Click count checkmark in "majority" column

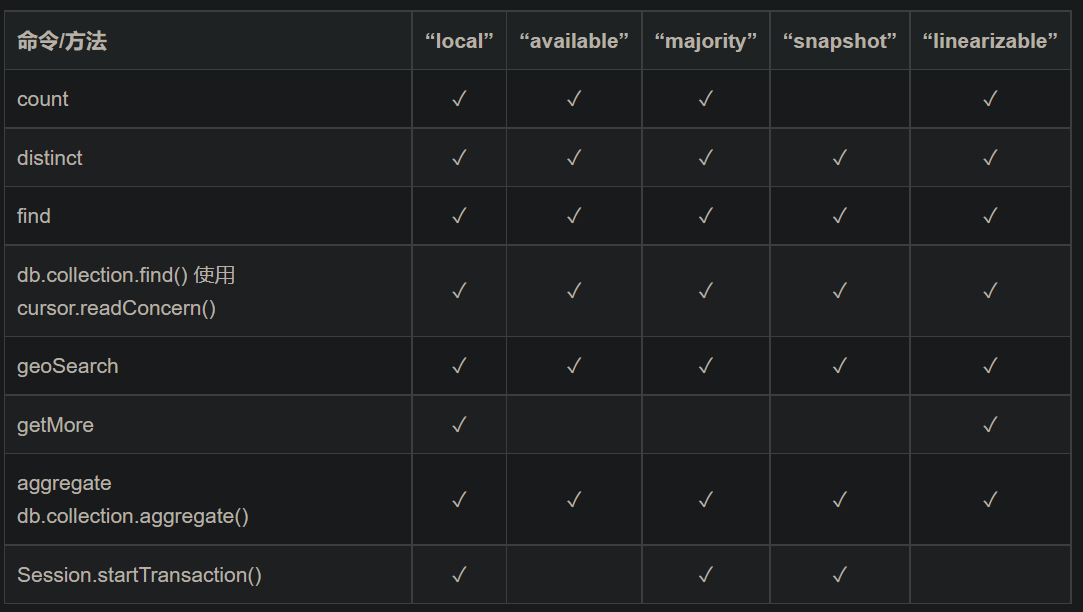706,99
